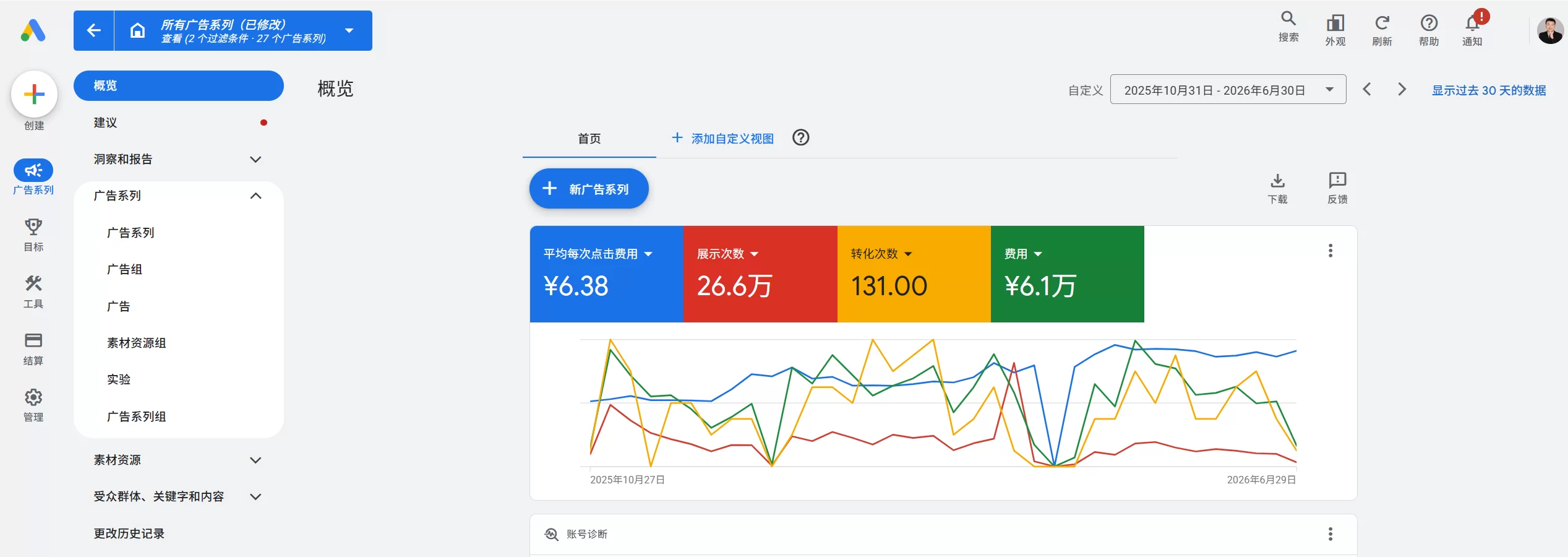The height and width of the screenshot is (557, 1568).
Task: Open the 账号诊断 card three-dot menu
Action: pyautogui.click(x=1330, y=534)
